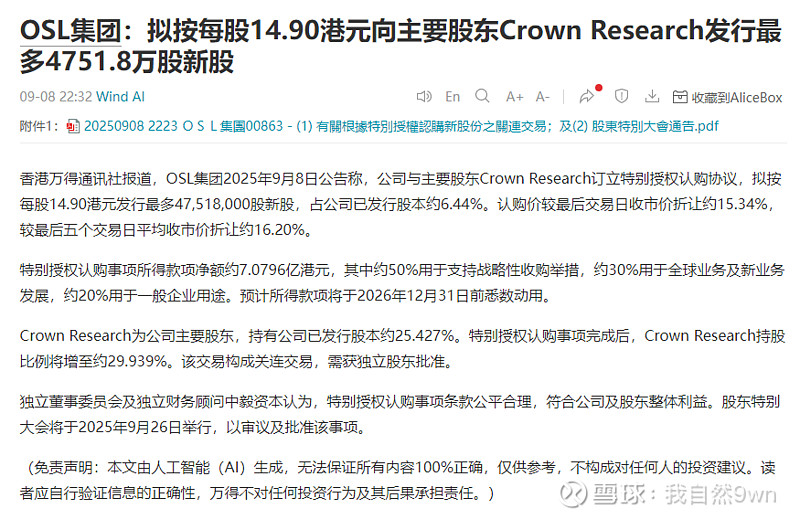Image resolution: width=800 pixels, height=519 pixels.
Task: Increase font size with A+
Action: [x=514, y=96]
